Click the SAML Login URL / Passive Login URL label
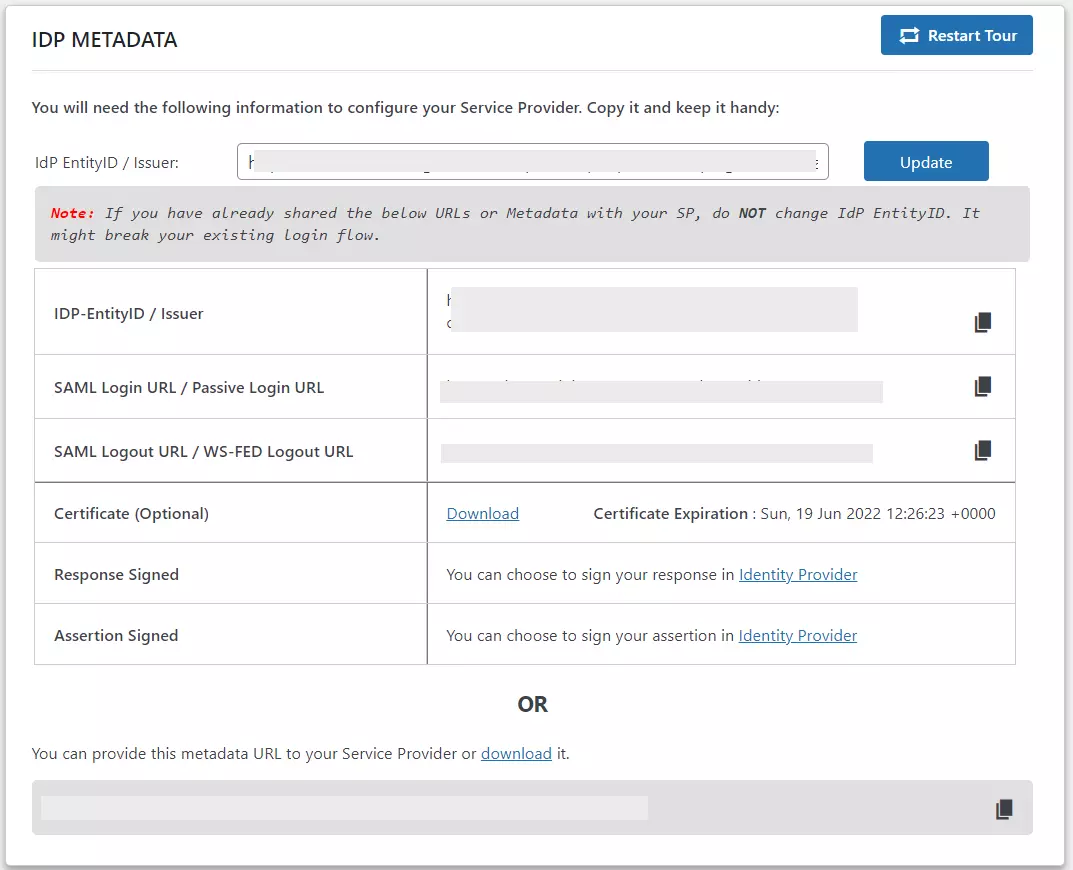This screenshot has height=870, width=1073. pyautogui.click(x=189, y=387)
